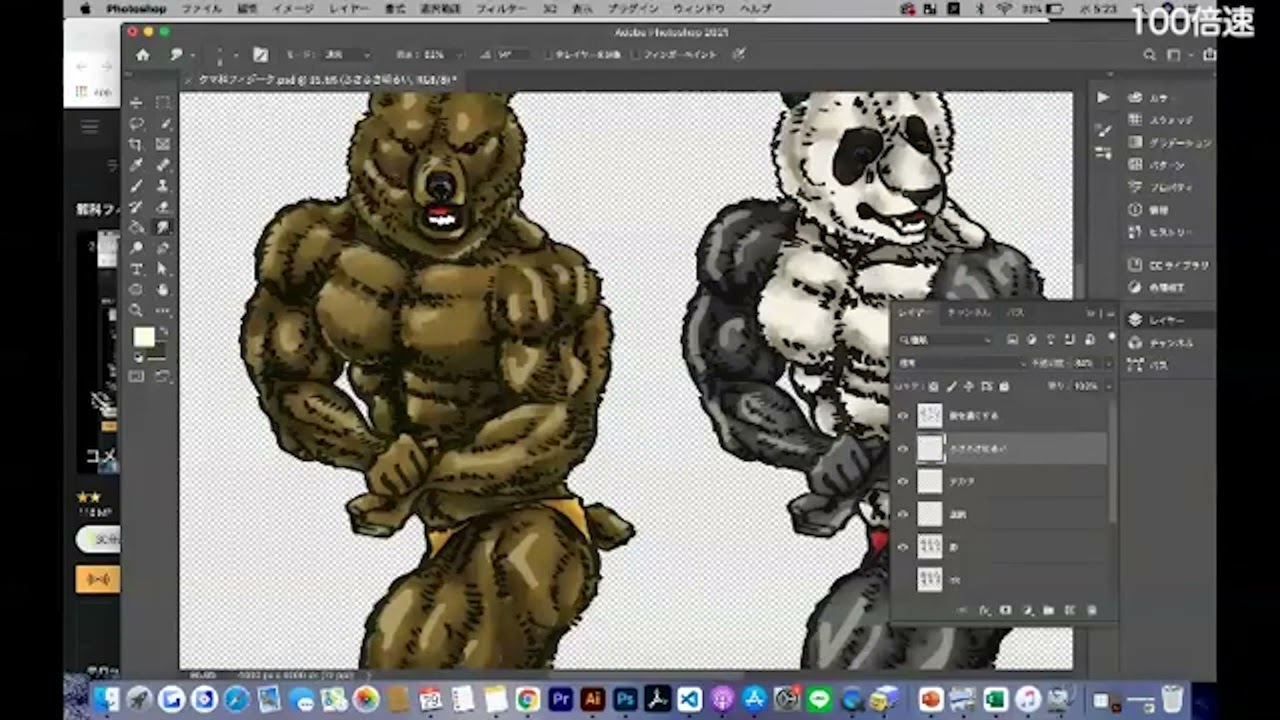Viewport: 1280px width, 720px height.
Task: Select the Horizontal Type tool
Action: click(x=136, y=270)
